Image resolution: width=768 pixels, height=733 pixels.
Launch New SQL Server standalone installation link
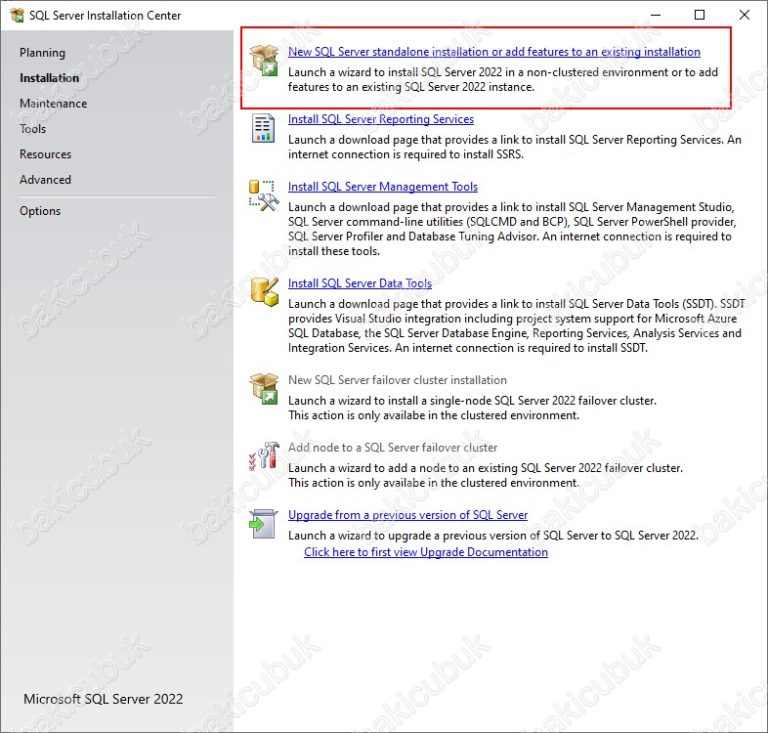tap(494, 52)
